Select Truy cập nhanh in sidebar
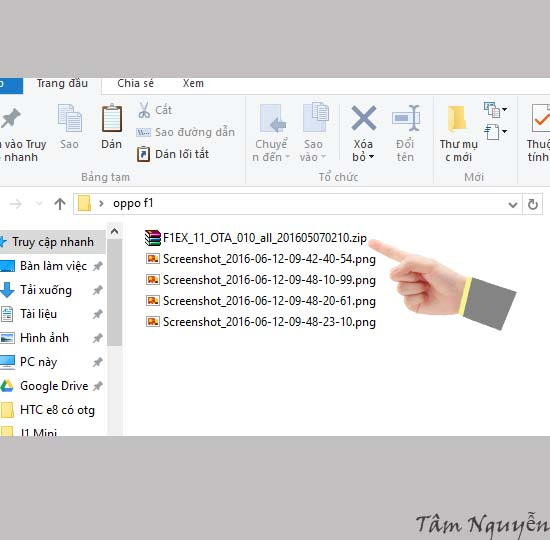 pos(53,242)
